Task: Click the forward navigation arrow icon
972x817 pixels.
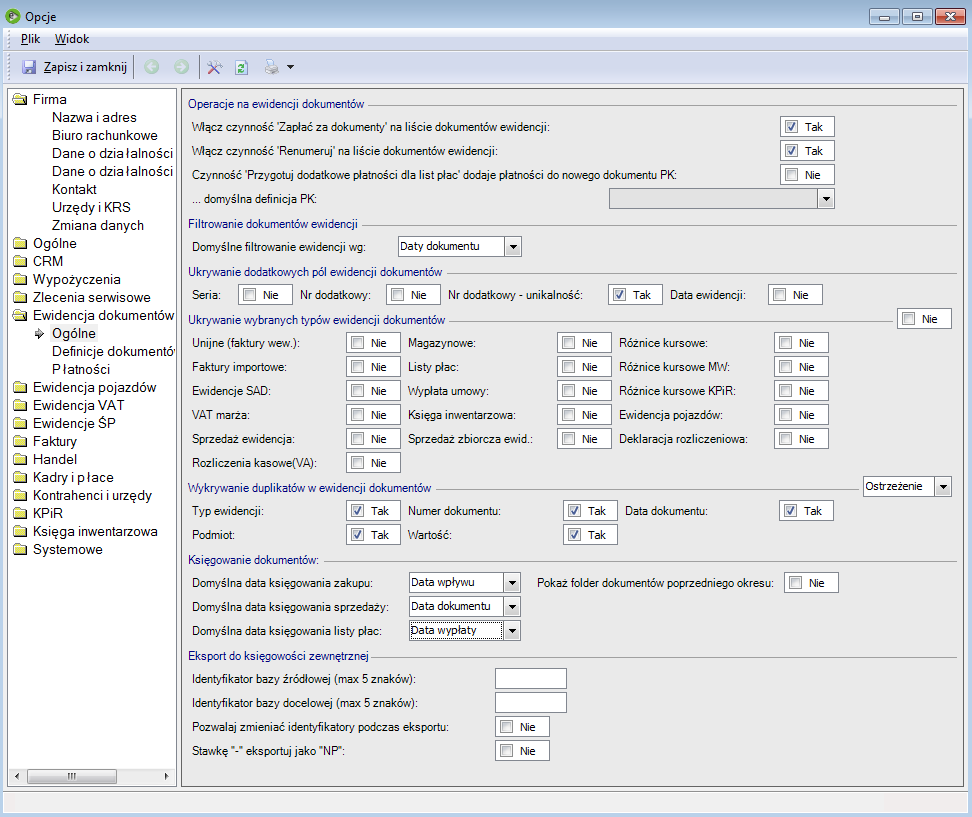Action: 181,67
